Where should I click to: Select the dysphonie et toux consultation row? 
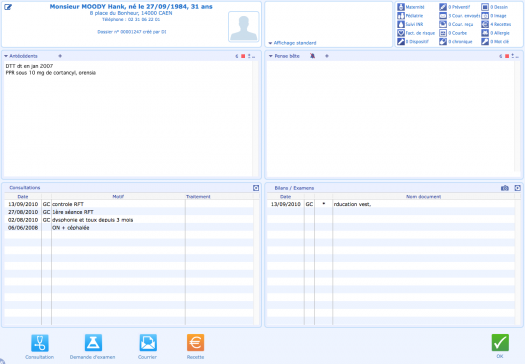(x=129, y=220)
